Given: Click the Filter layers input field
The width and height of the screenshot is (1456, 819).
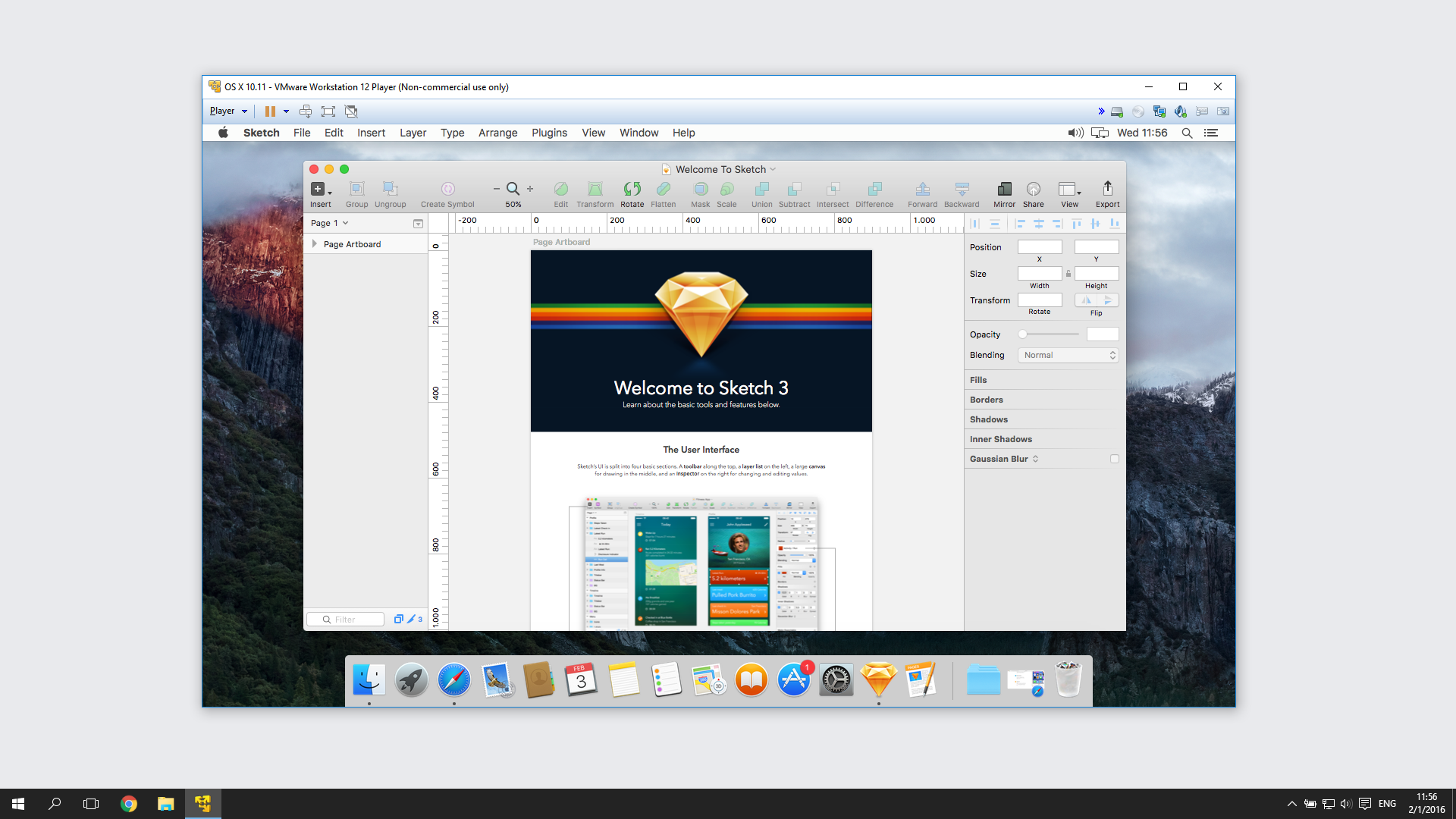Looking at the screenshot, I should 350,618.
